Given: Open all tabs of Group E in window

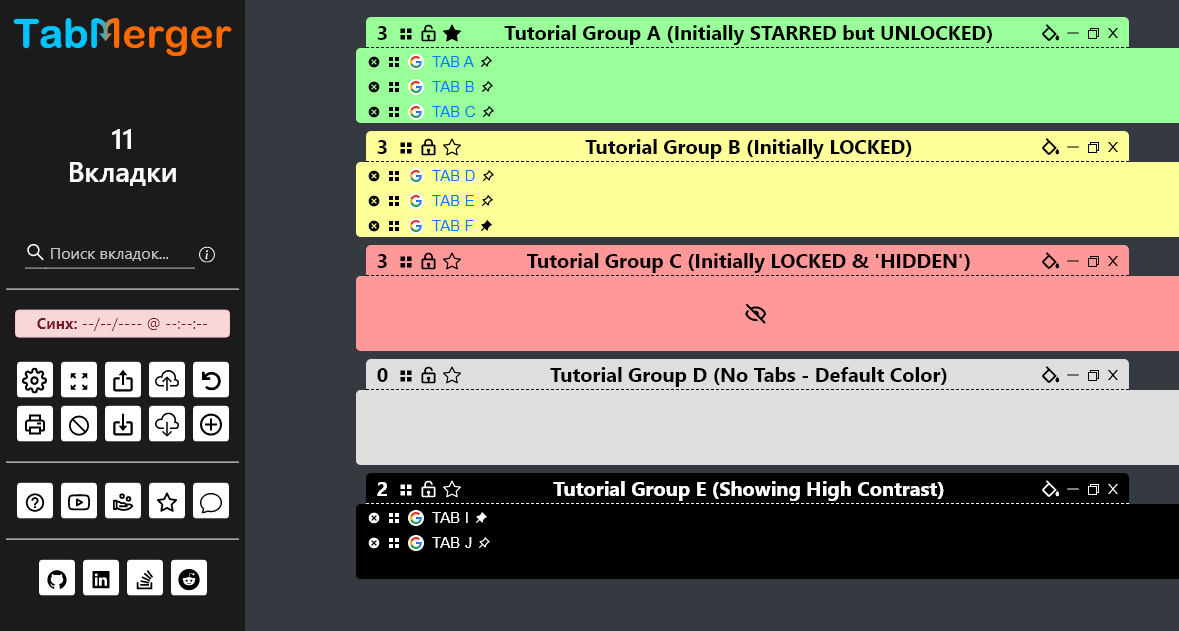Looking at the screenshot, I should [1093, 490].
